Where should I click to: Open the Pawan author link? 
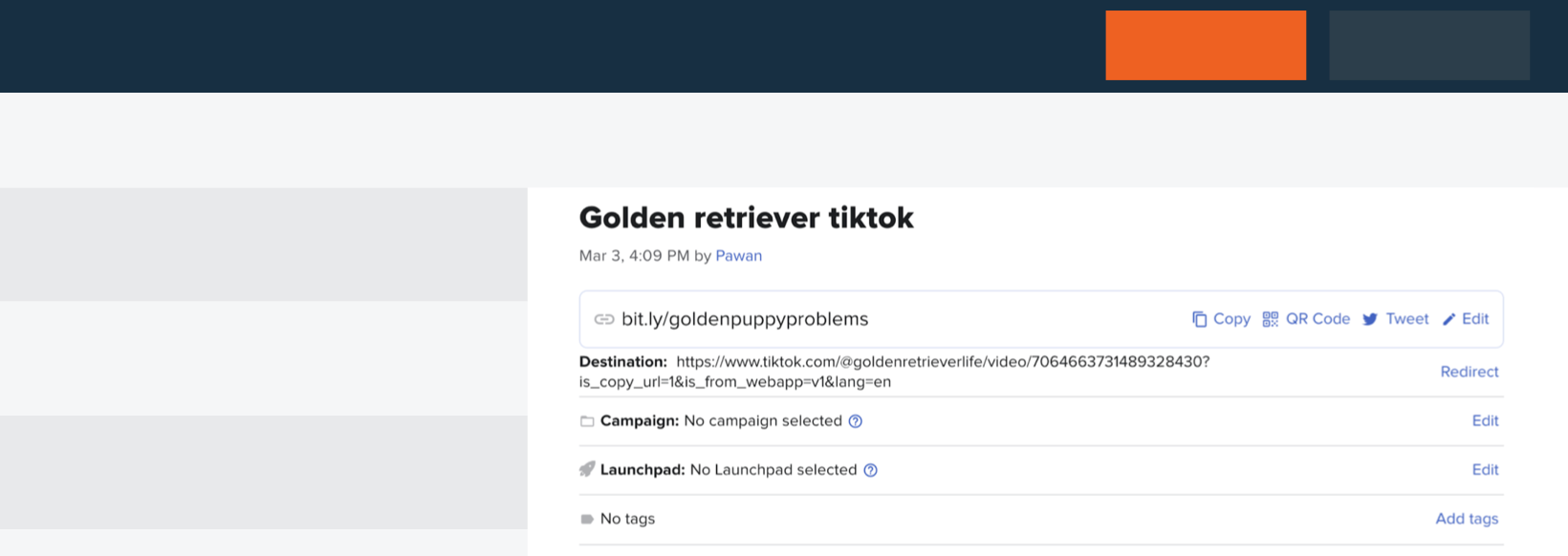[x=738, y=256]
